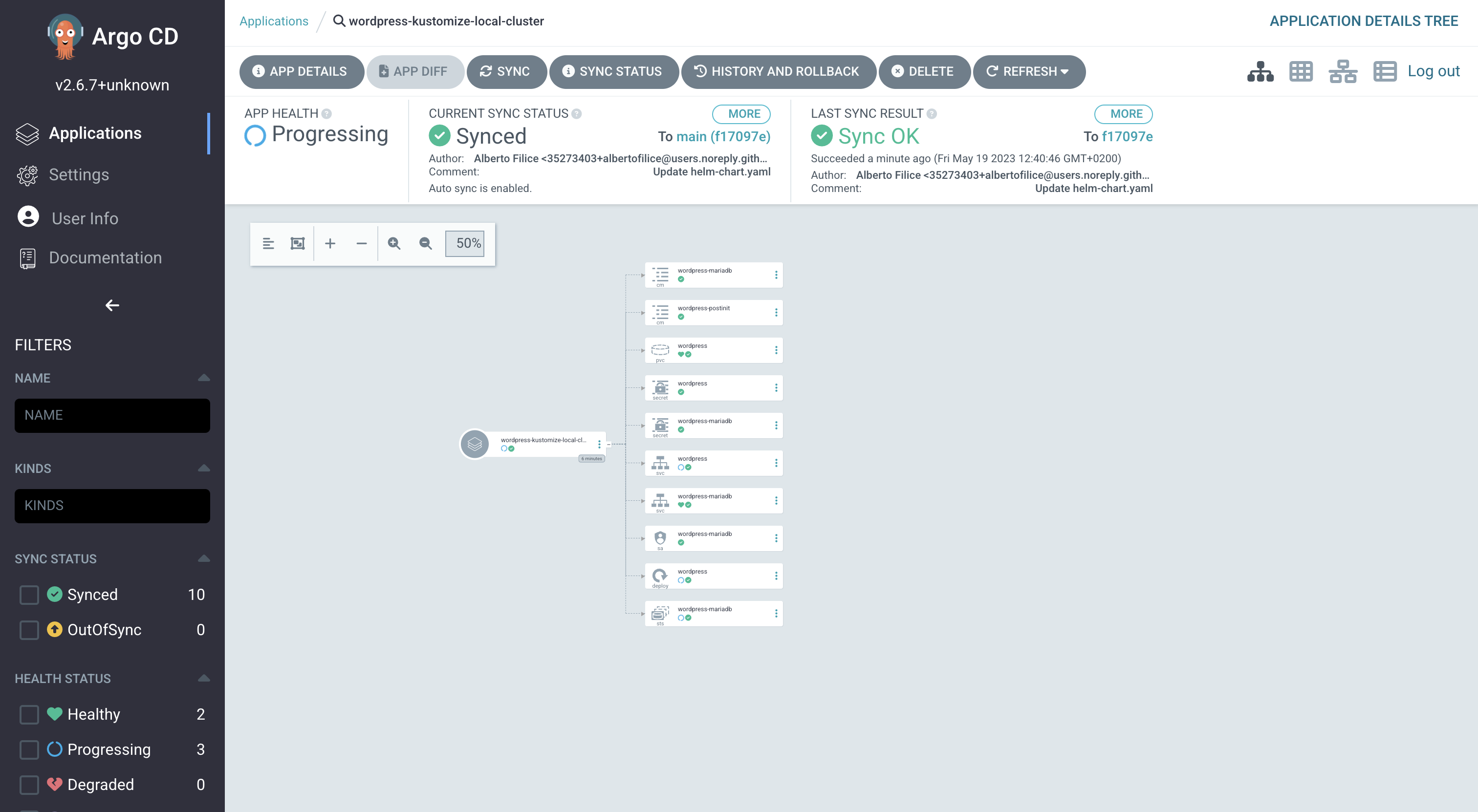Open the f17097e link in Last Sync Result

click(1127, 136)
